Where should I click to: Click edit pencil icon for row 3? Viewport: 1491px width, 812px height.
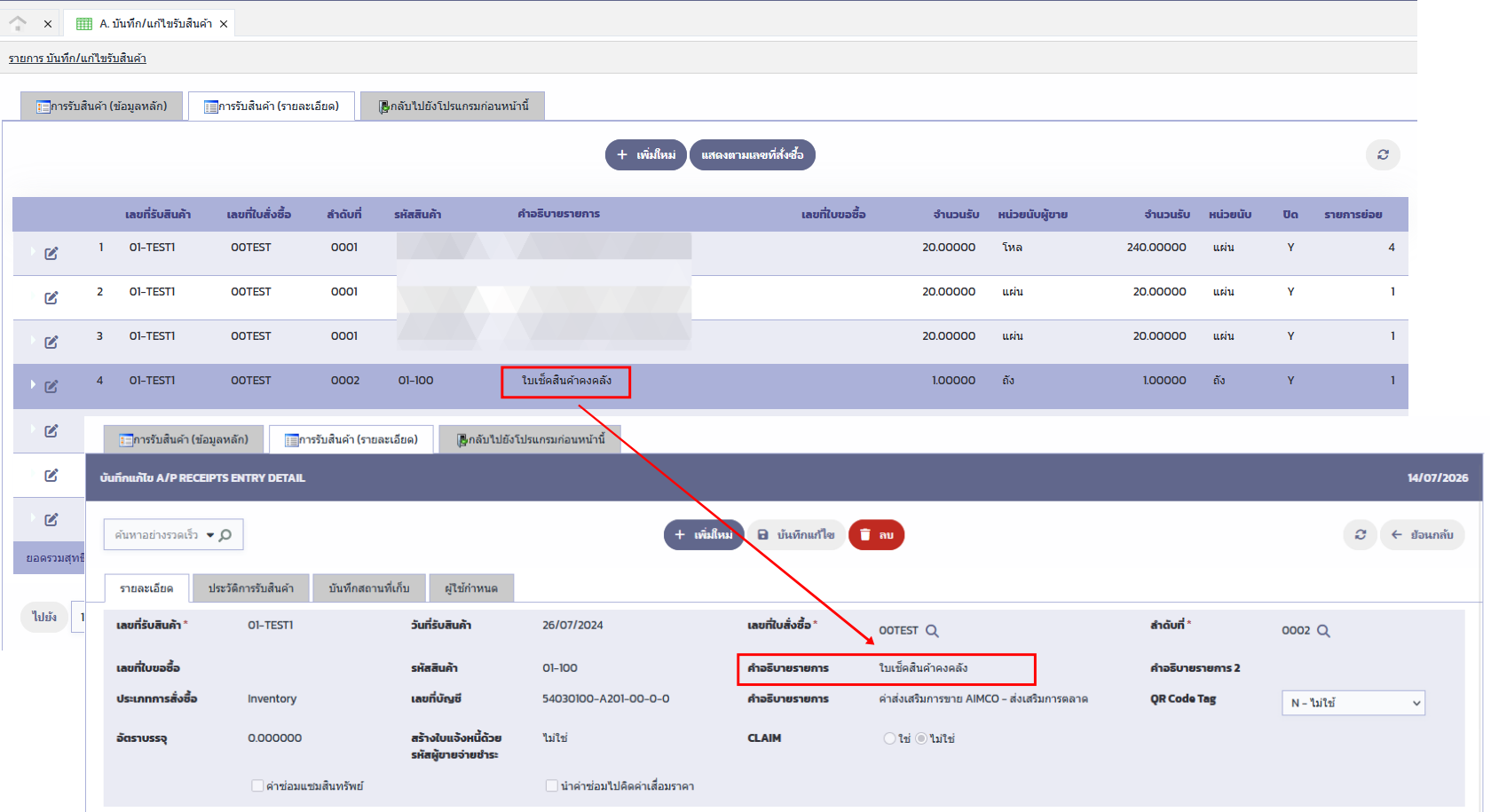pos(51,343)
